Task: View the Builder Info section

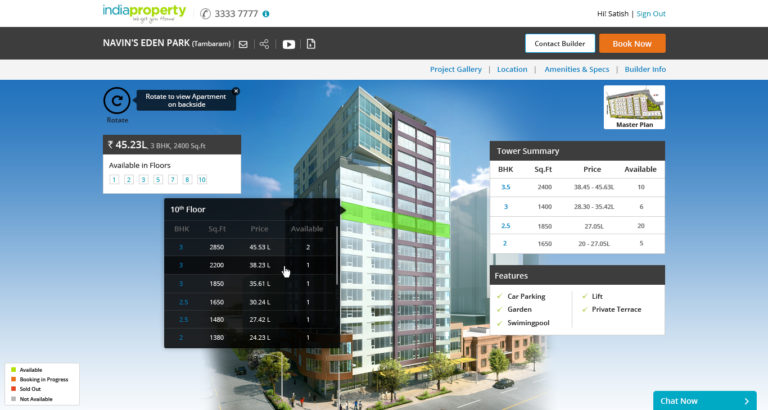Action: pos(645,69)
